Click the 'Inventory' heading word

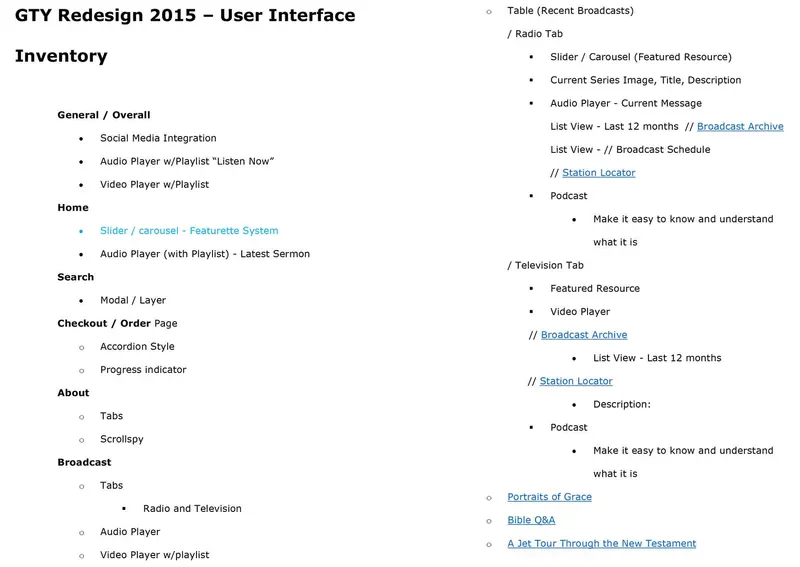[x=61, y=56]
